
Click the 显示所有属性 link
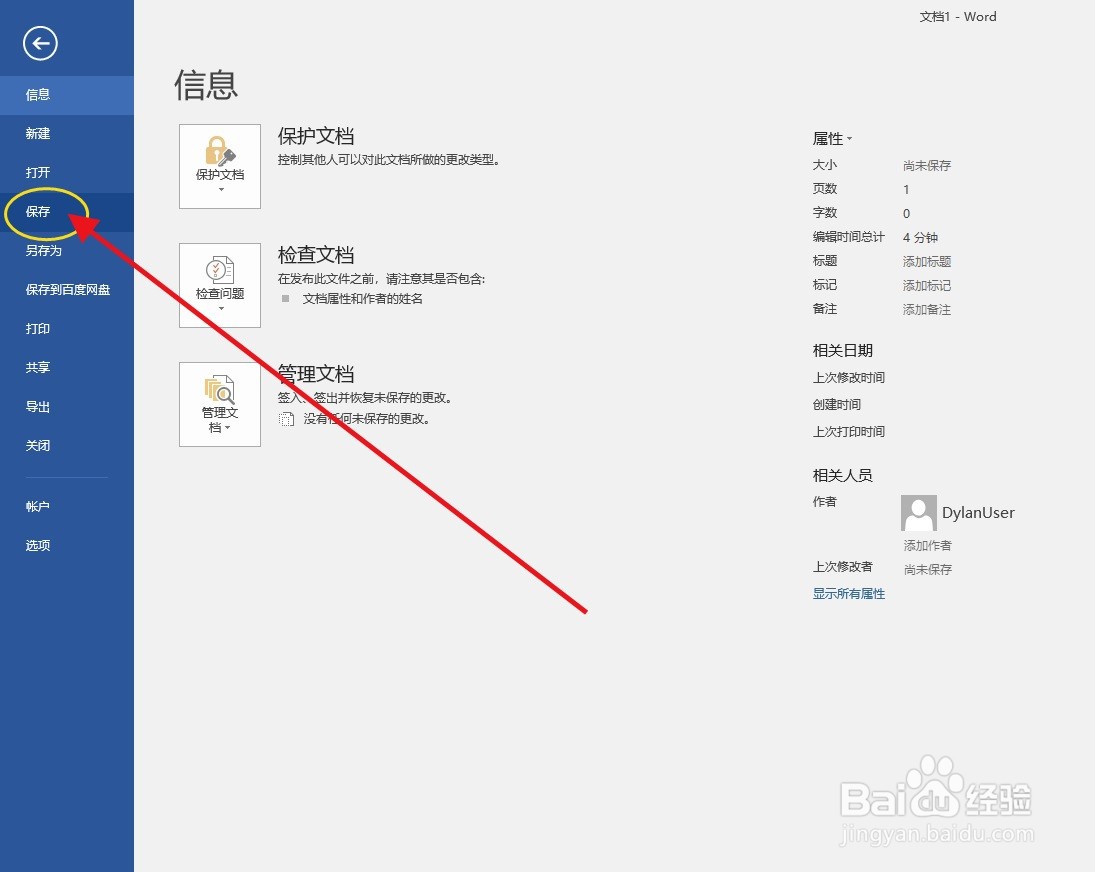[848, 593]
